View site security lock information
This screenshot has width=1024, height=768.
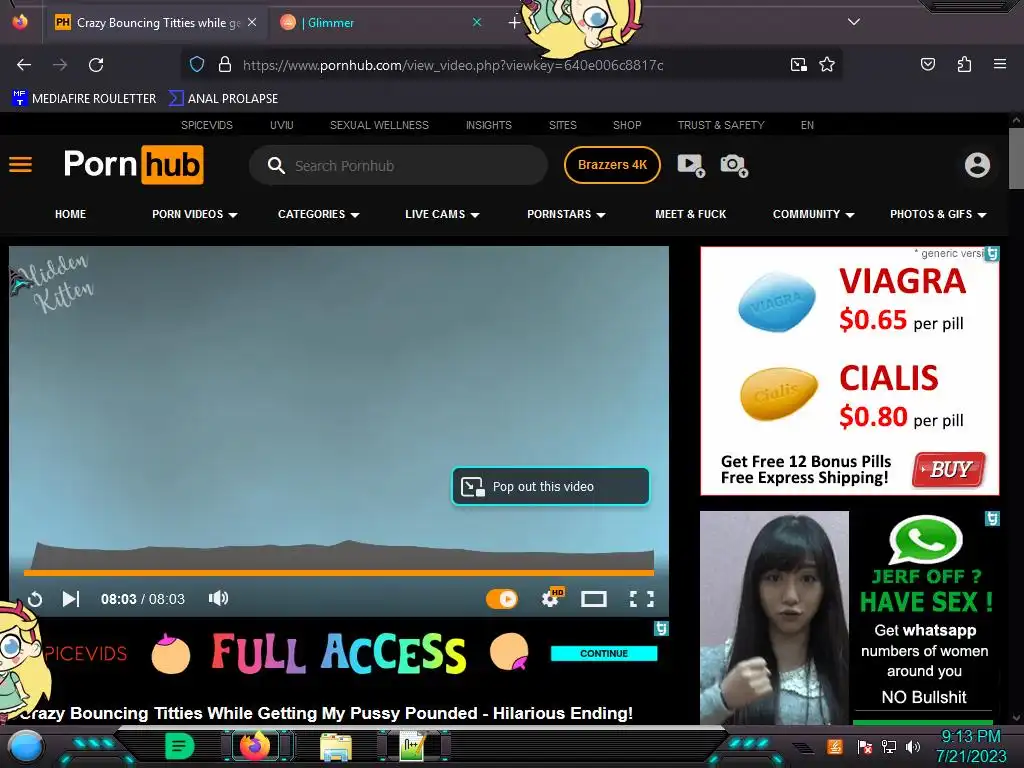pyautogui.click(x=225, y=65)
